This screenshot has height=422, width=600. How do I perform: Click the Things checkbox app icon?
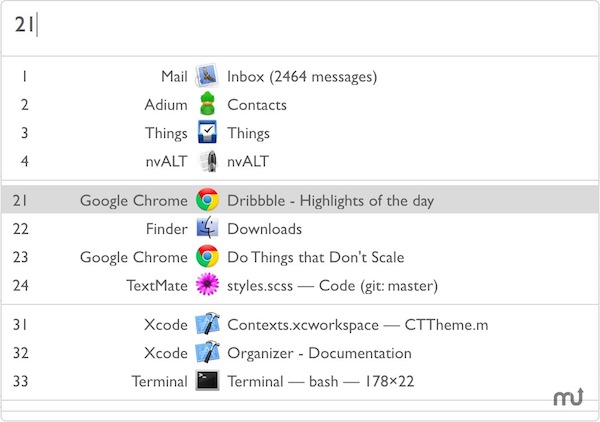[207, 132]
